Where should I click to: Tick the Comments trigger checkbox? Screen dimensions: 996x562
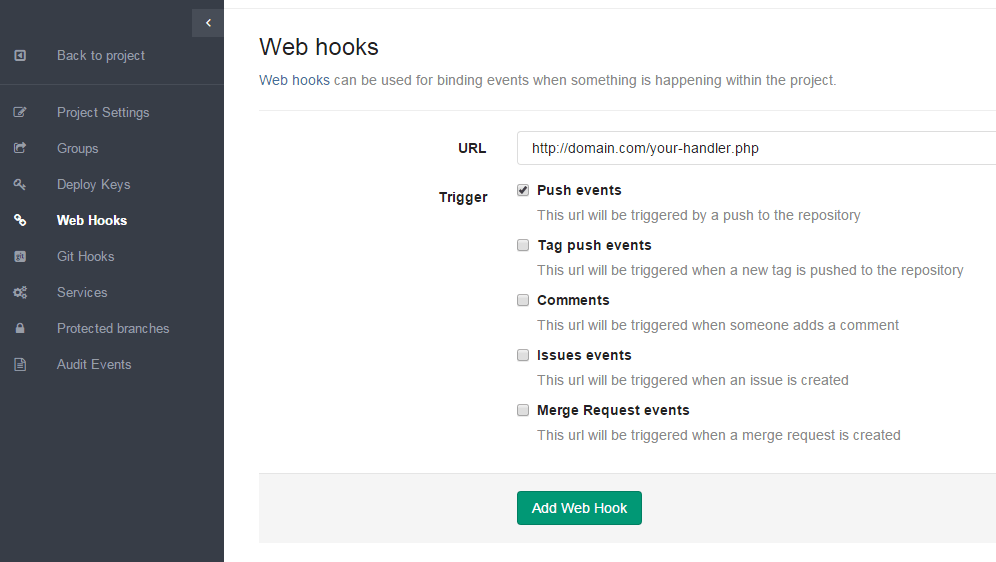pyautogui.click(x=523, y=300)
